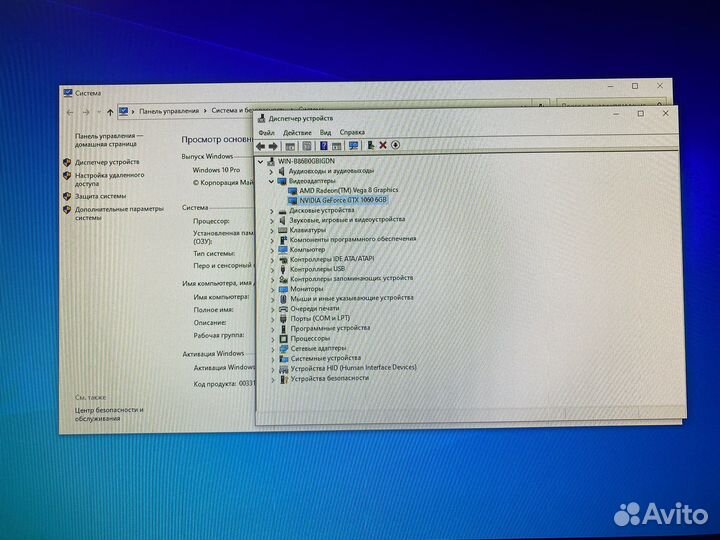This screenshot has width=720, height=540.
Task: Open the Настройка удаленного доступа link
Action: 109,179
